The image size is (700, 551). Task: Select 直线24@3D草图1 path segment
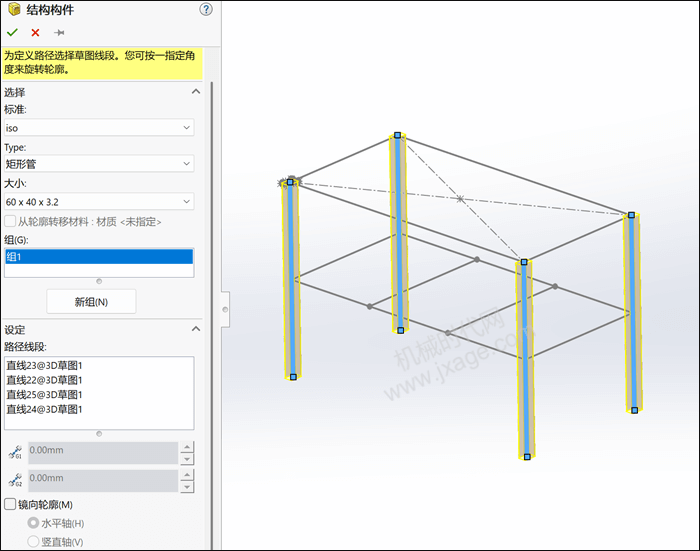coord(44,409)
